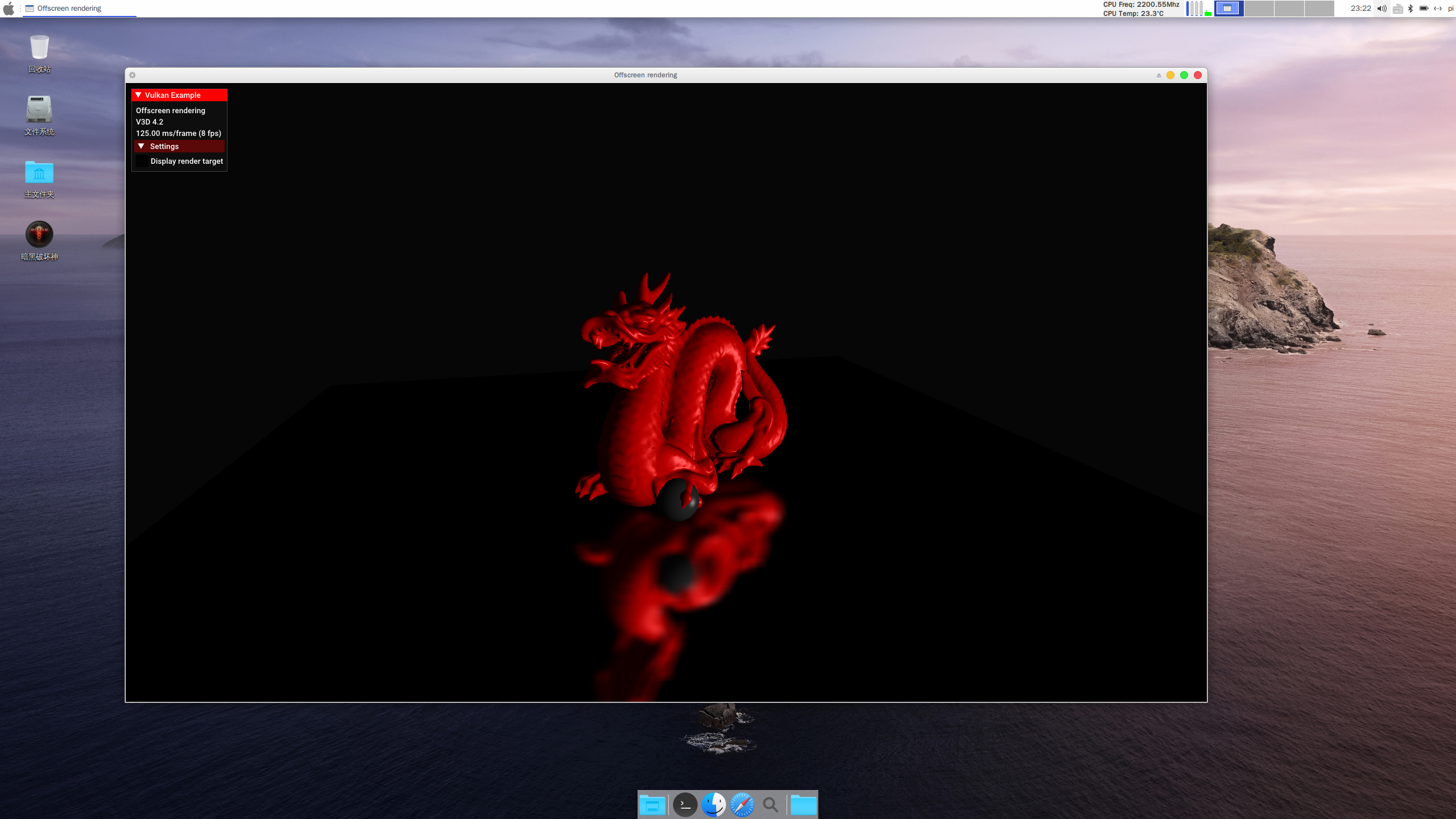Open the terminal from the dock
Viewport: 1456px width, 819px height.
(685, 805)
